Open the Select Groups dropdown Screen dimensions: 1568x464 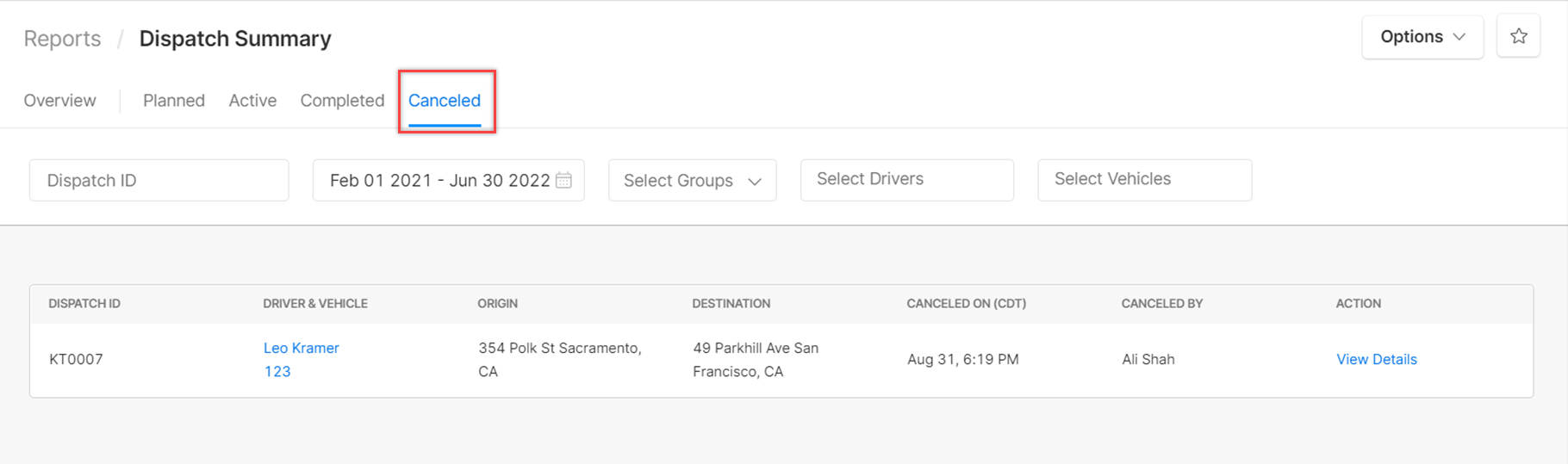692,180
